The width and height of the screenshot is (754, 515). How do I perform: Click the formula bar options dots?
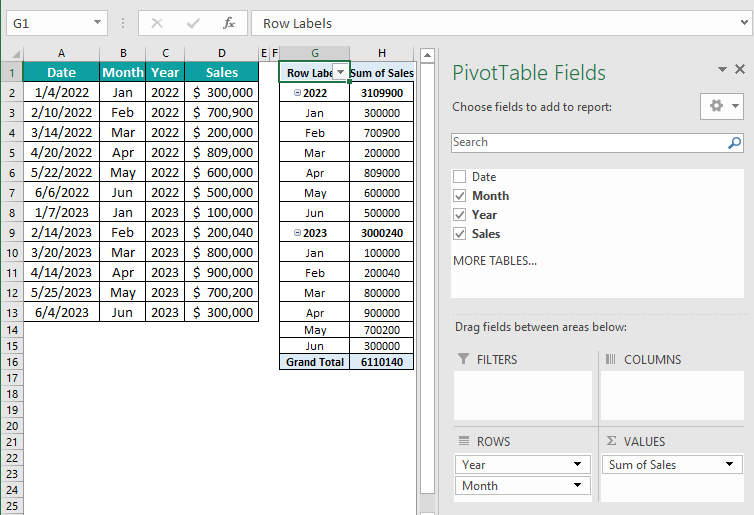point(123,23)
